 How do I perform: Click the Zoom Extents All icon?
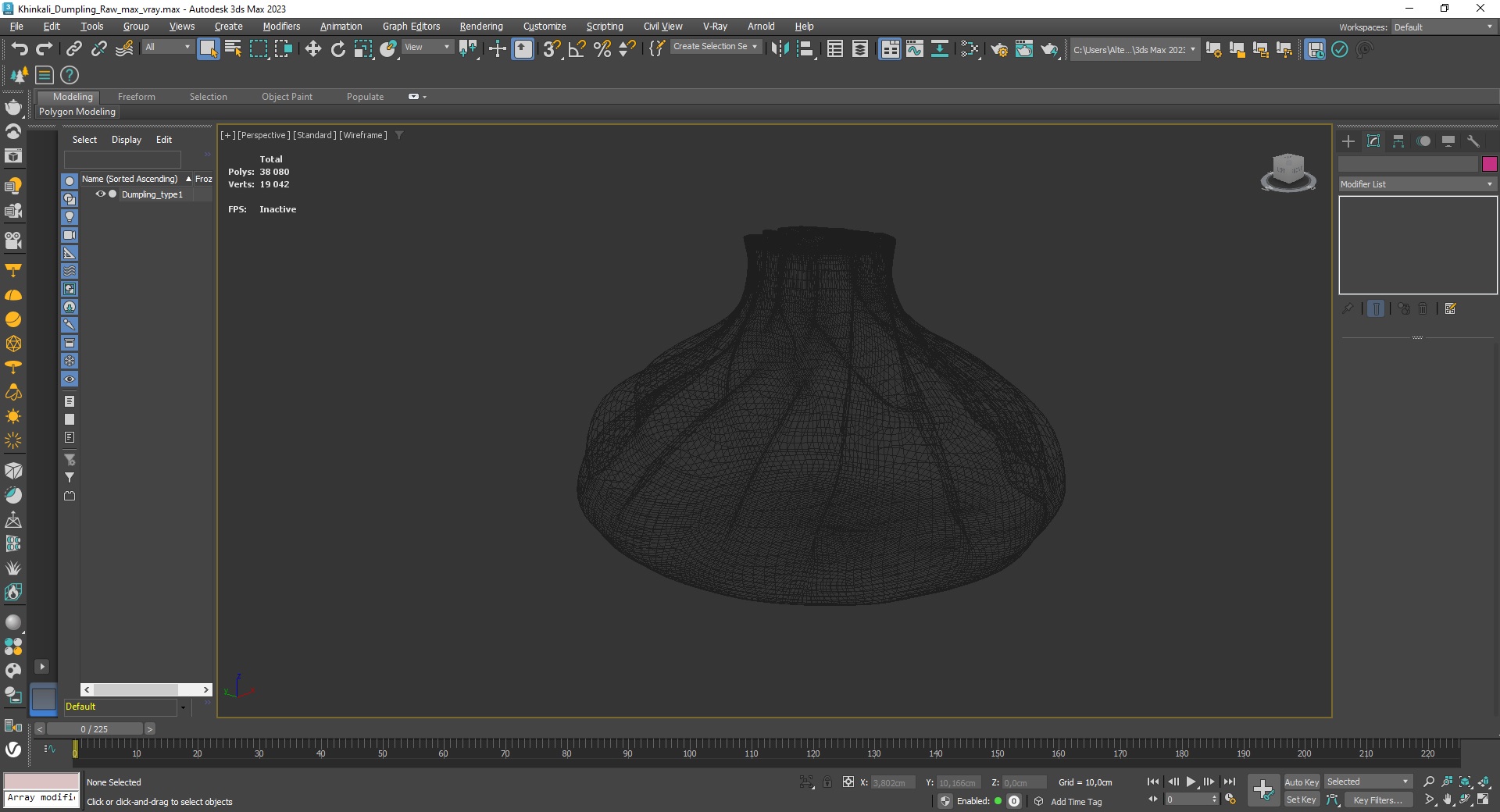[x=1484, y=782]
